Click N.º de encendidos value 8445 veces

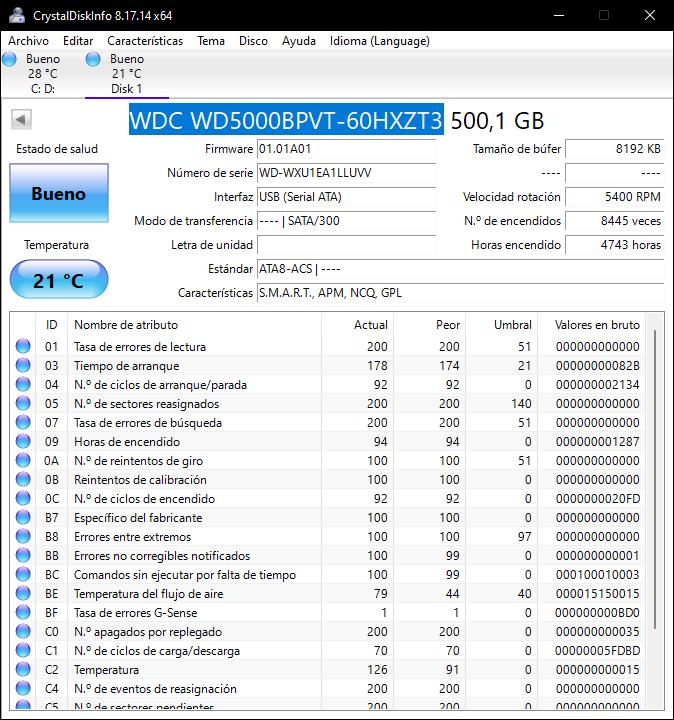[614, 221]
